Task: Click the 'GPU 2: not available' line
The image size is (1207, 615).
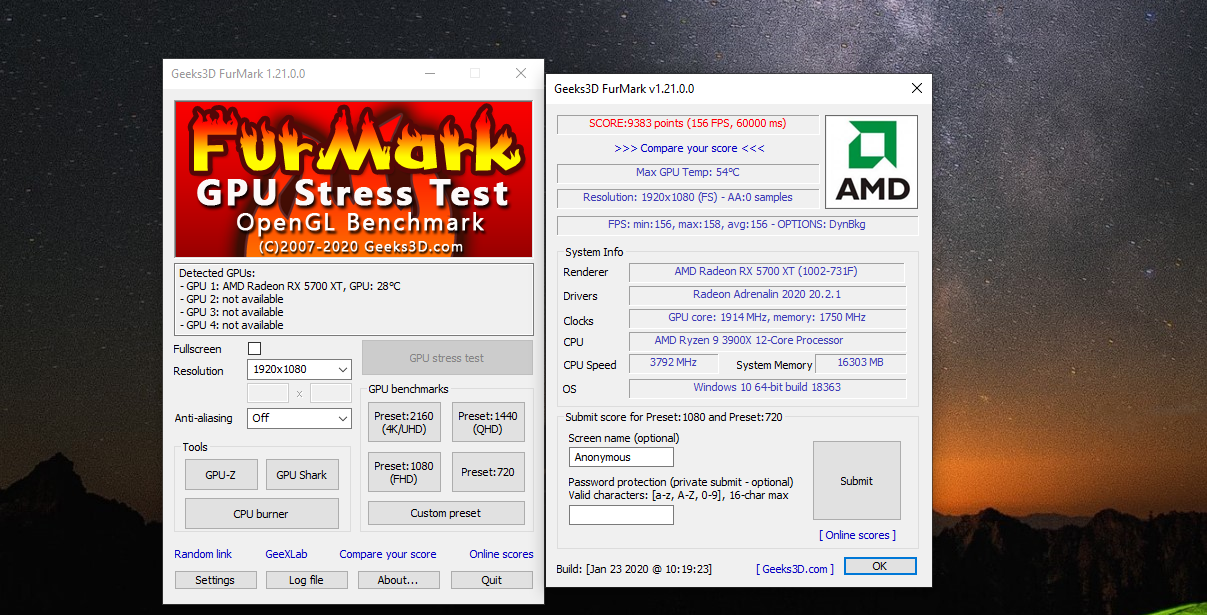Action: pyautogui.click(x=232, y=299)
